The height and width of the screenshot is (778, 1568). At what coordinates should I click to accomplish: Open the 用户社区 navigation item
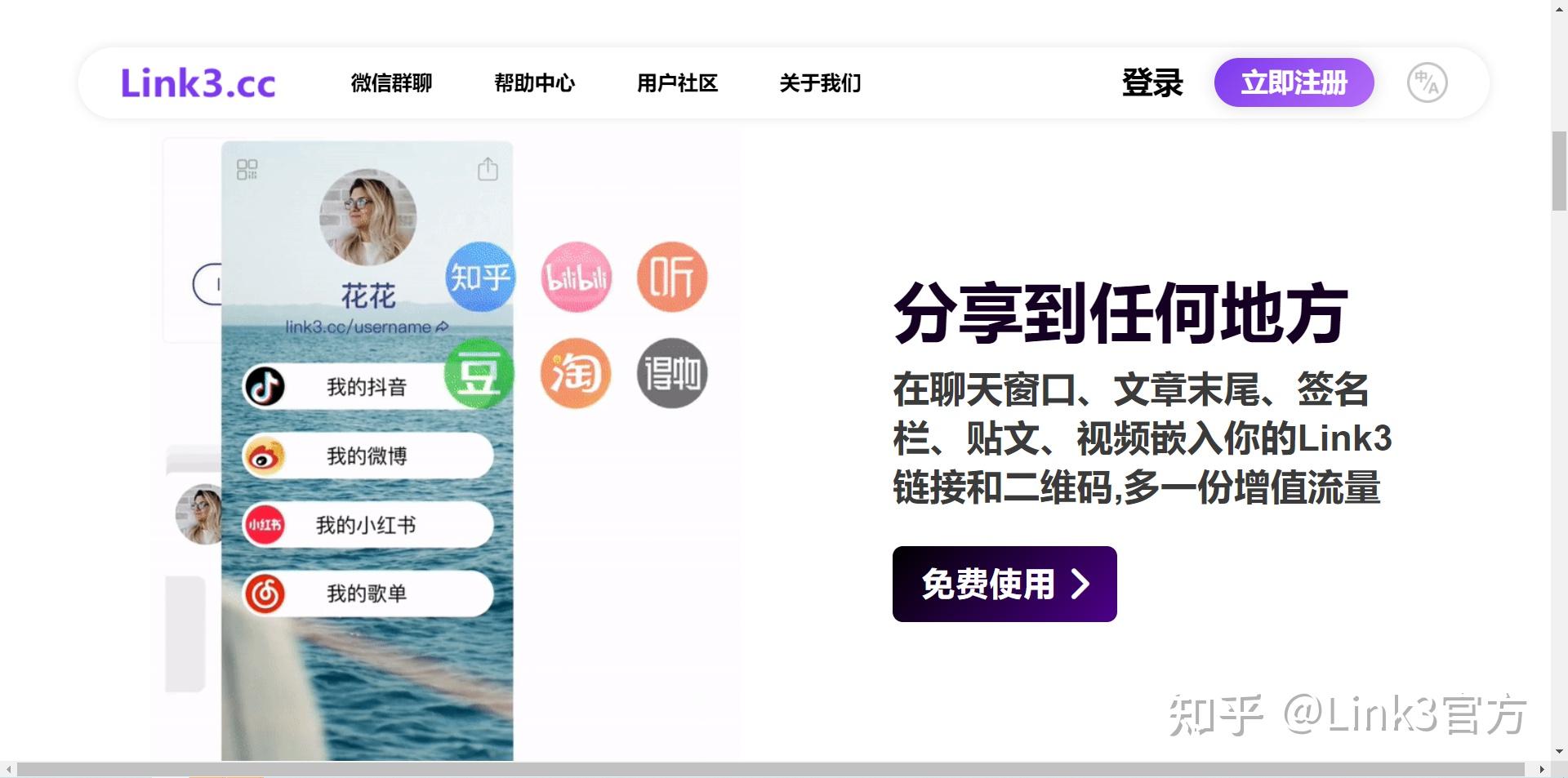coord(677,83)
